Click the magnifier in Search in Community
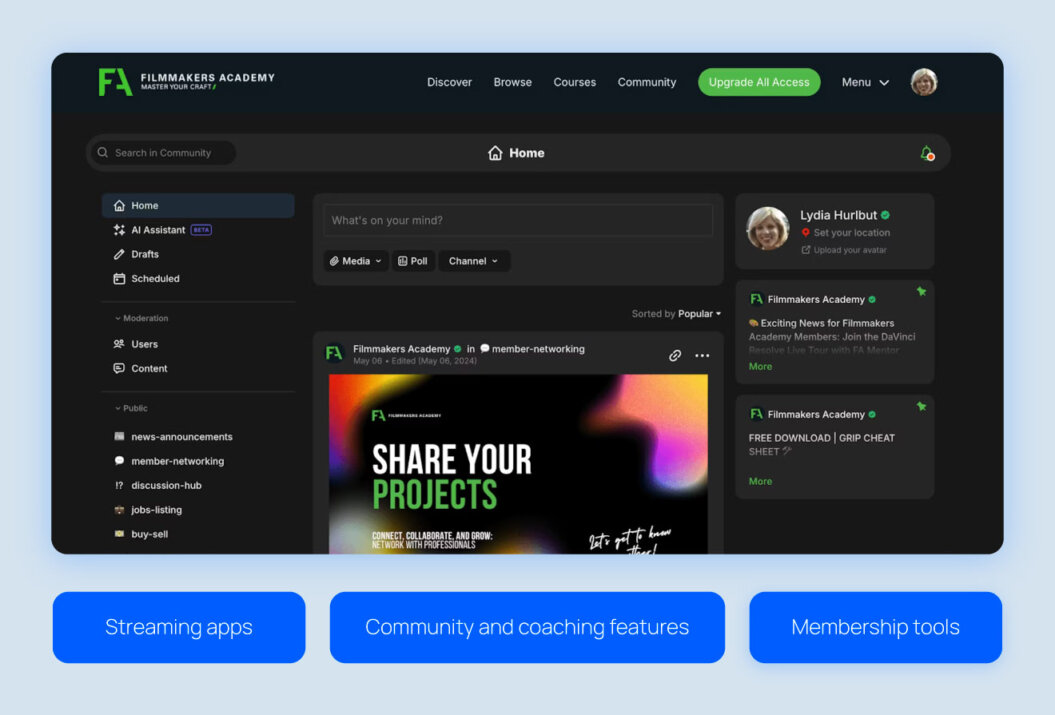 (x=102, y=152)
